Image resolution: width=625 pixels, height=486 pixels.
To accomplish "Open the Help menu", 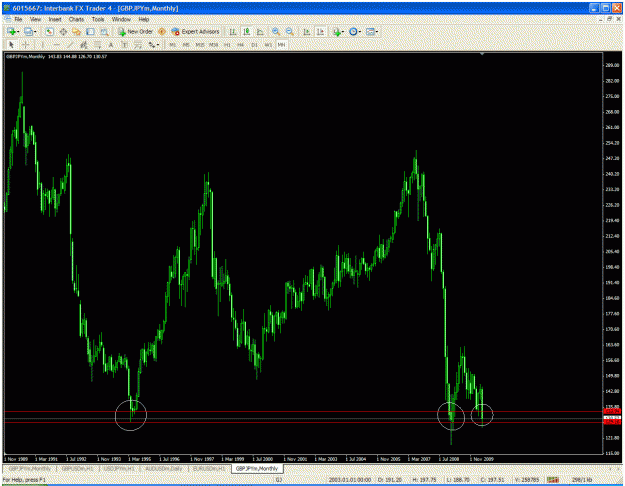I will click(x=143, y=19).
